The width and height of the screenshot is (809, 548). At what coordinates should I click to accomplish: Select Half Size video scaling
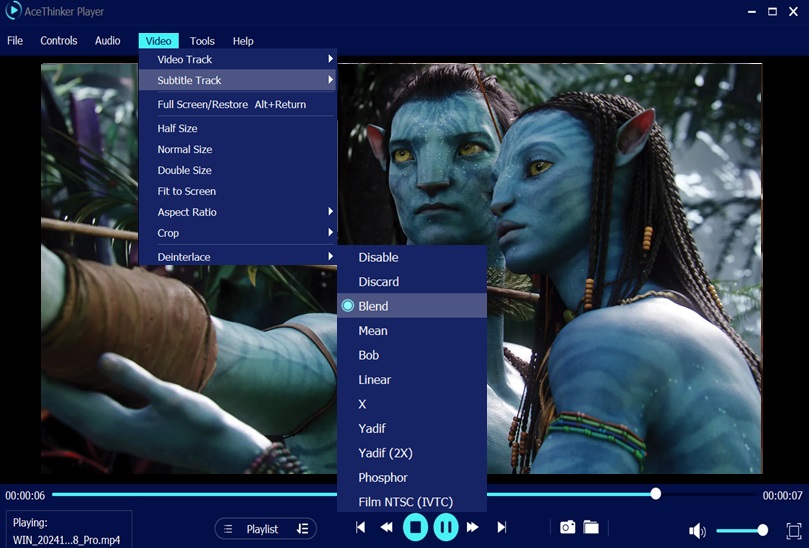point(238,128)
